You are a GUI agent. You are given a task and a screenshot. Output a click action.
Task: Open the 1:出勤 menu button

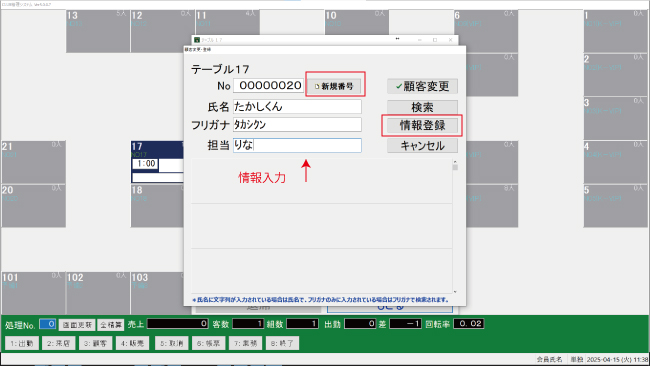click(x=22, y=343)
